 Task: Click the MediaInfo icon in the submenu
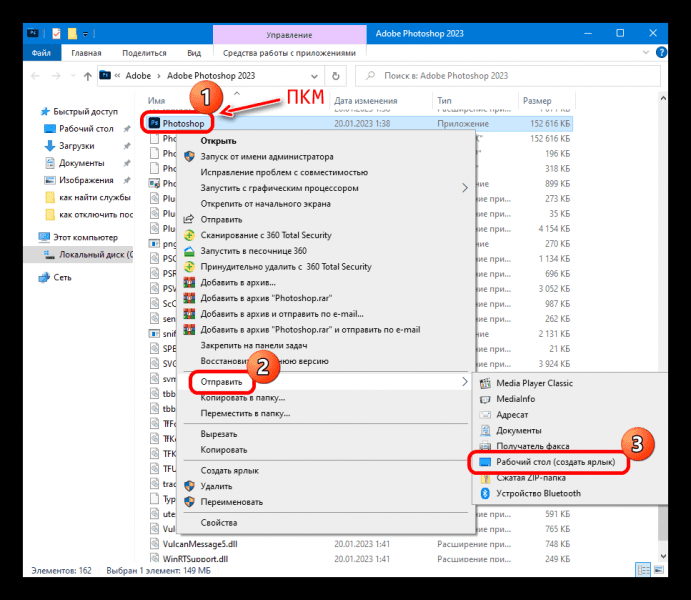pos(485,399)
